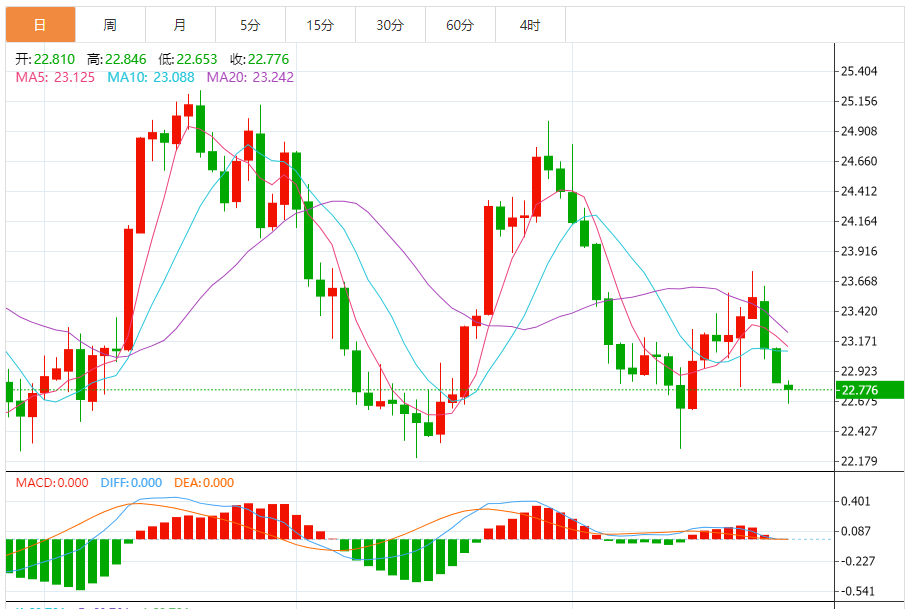Viewport: 914px width, 609px height.
Task: Click the 24.660 price axis label
Action: coord(859,161)
